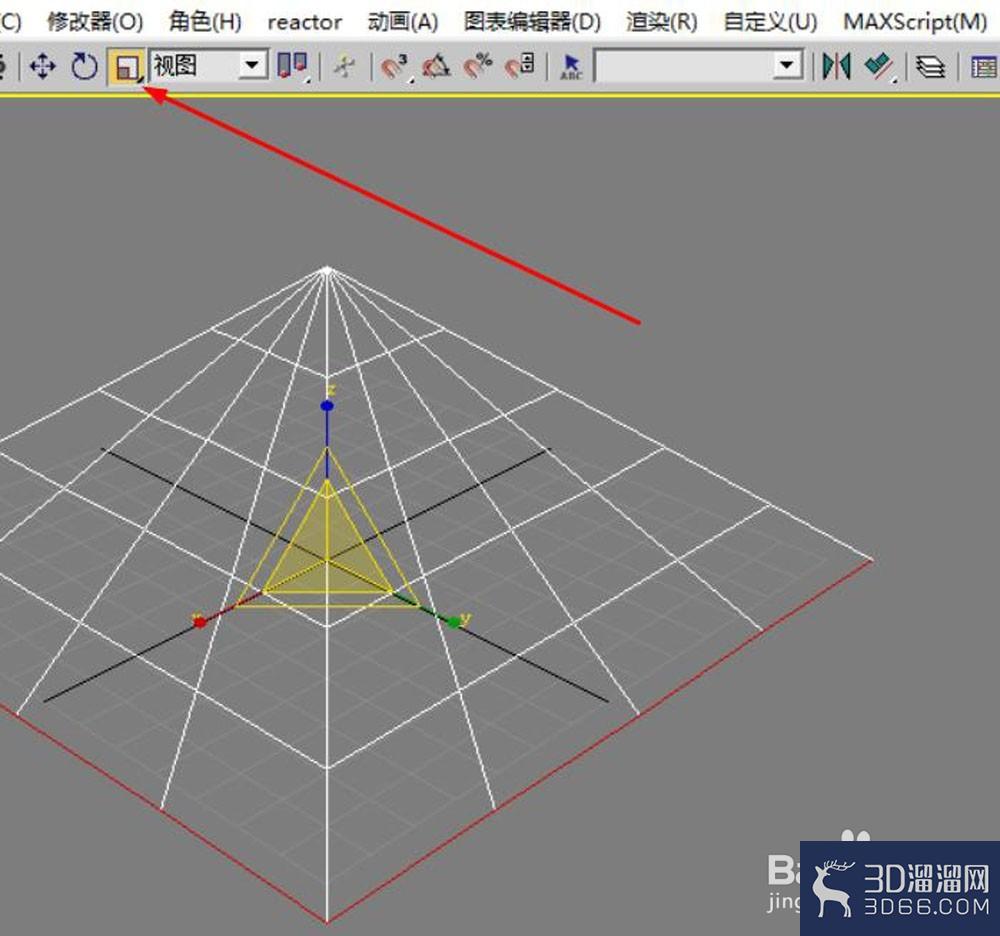Toggle the Percent Snap magnet
Screen dimensions: 1000x936
point(478,67)
